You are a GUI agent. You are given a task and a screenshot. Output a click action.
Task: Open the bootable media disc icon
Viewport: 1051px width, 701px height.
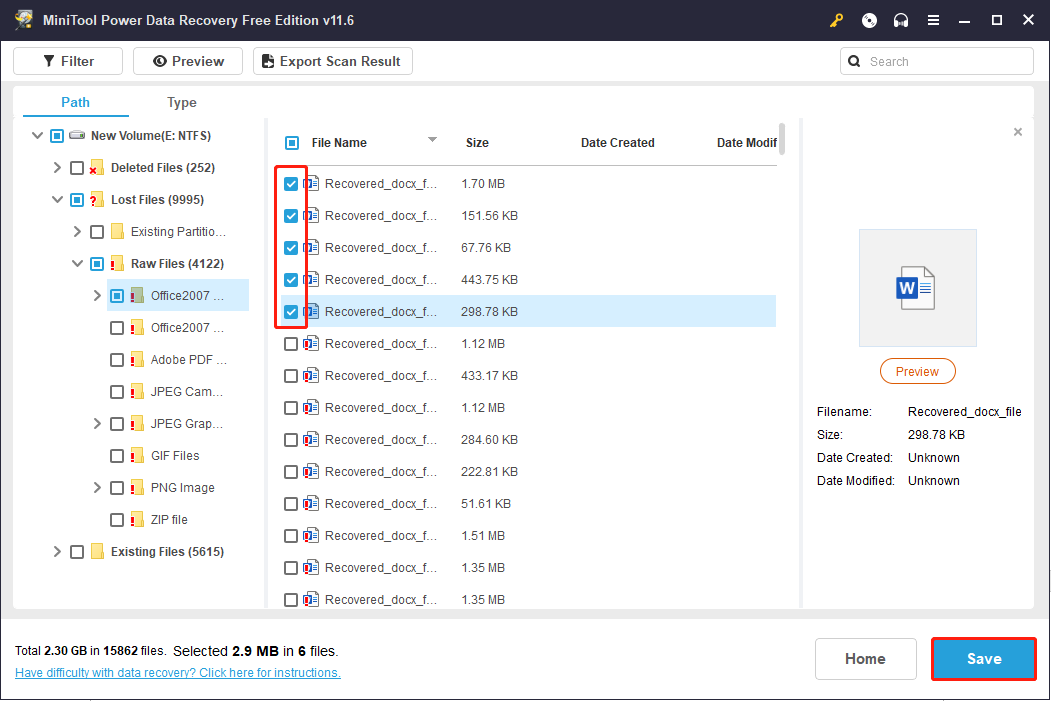[x=868, y=20]
